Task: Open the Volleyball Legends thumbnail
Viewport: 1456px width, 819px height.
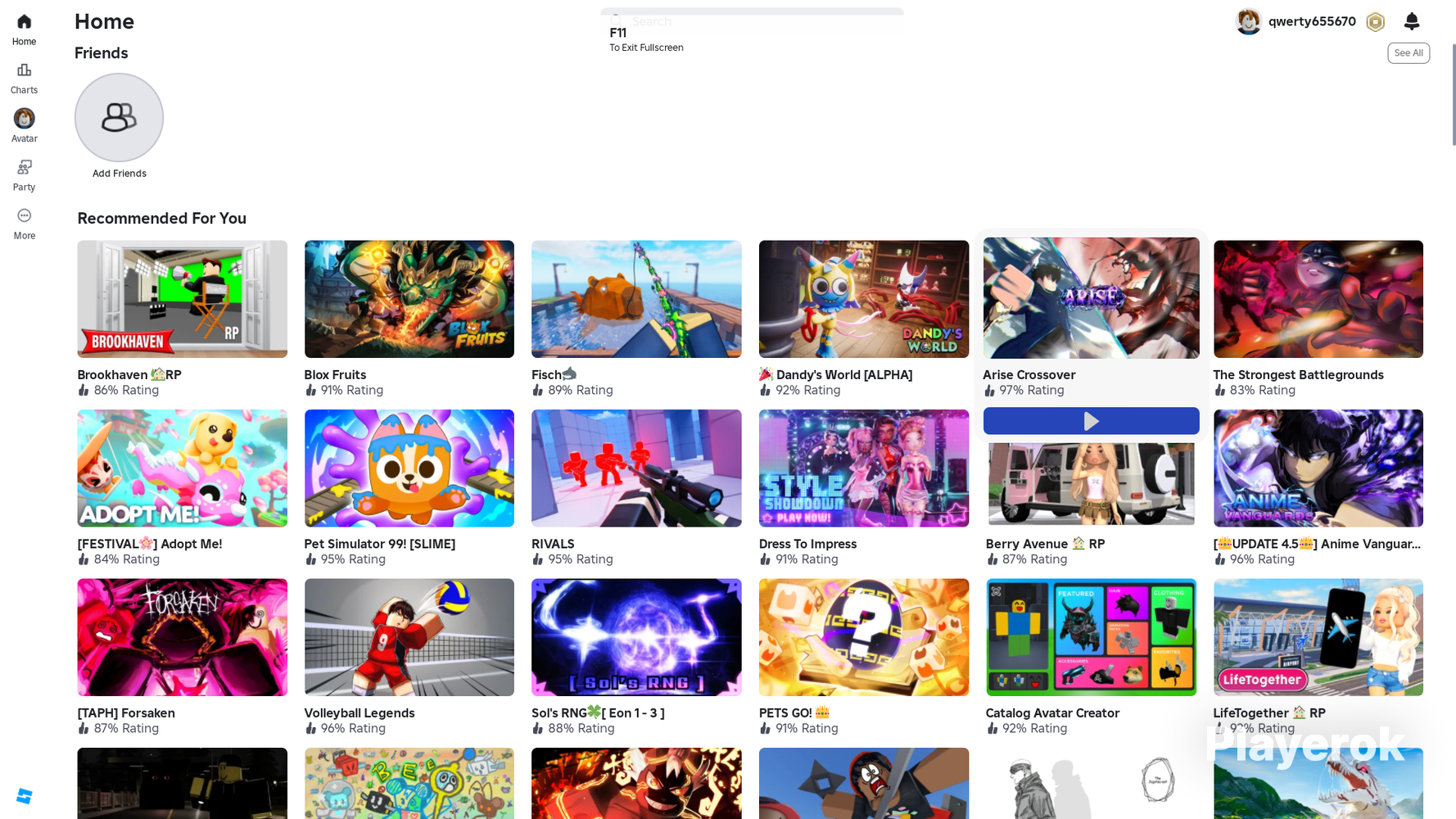Action: [x=409, y=637]
